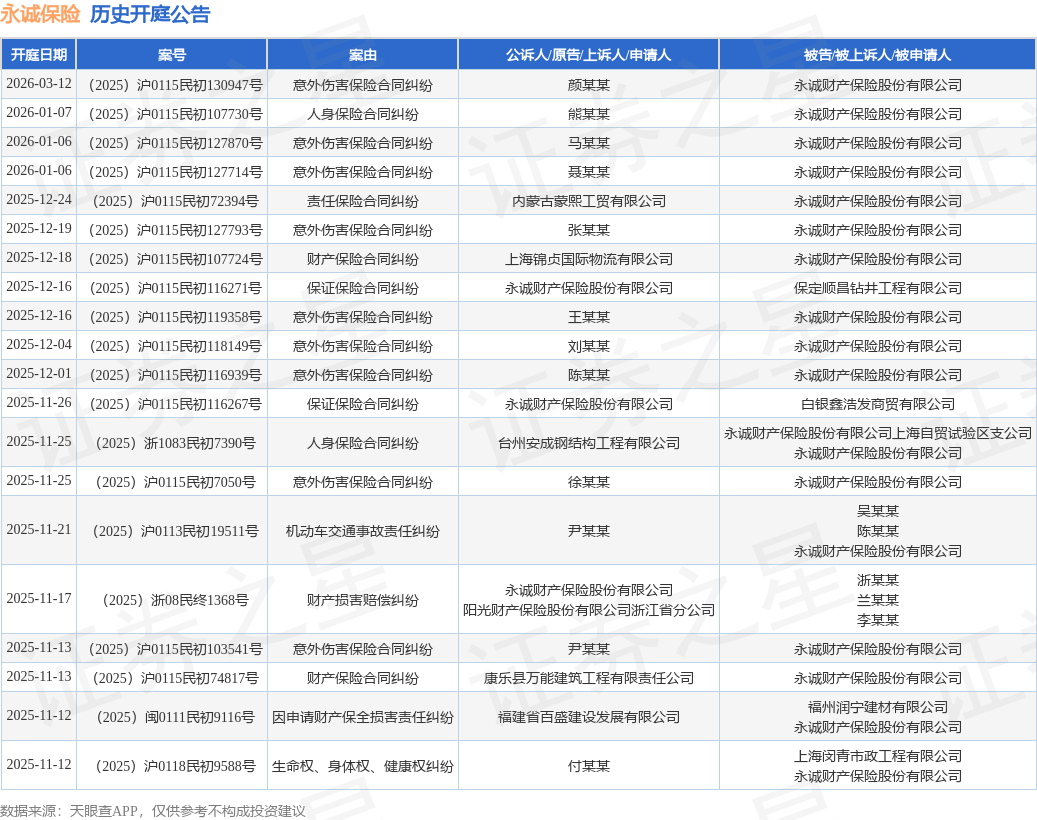This screenshot has width=1037, height=820.
Task: Click defendant 上海闵青市政工程有限公司
Action: point(878,757)
